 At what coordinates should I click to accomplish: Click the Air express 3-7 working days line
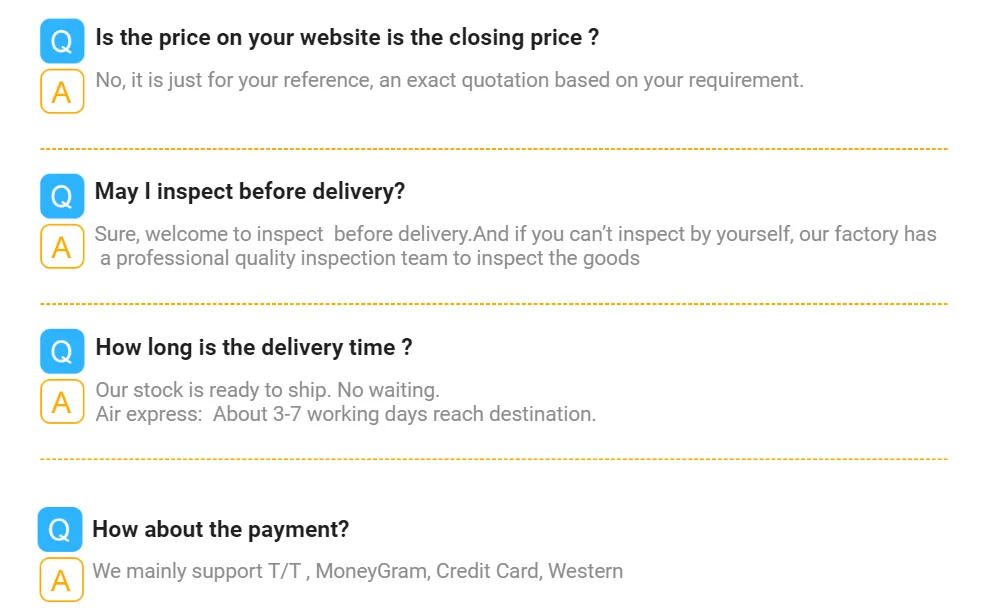pos(345,413)
